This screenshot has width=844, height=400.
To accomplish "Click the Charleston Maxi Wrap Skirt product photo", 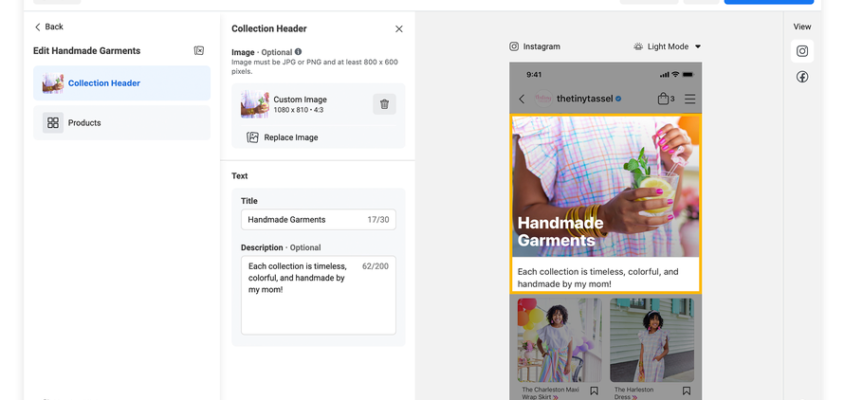I will pos(559,340).
